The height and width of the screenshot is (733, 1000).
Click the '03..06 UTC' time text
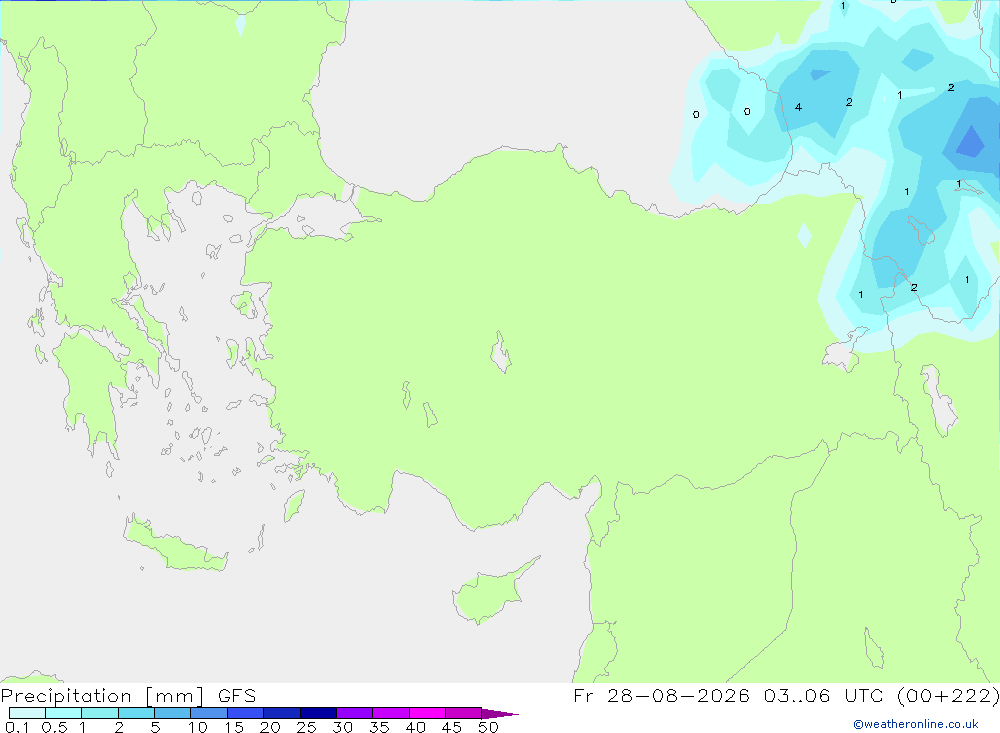point(823,695)
